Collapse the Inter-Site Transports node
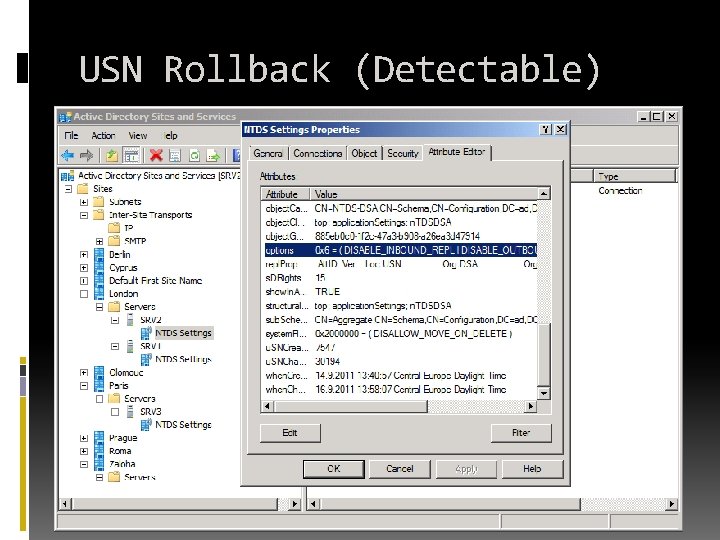 [84, 214]
